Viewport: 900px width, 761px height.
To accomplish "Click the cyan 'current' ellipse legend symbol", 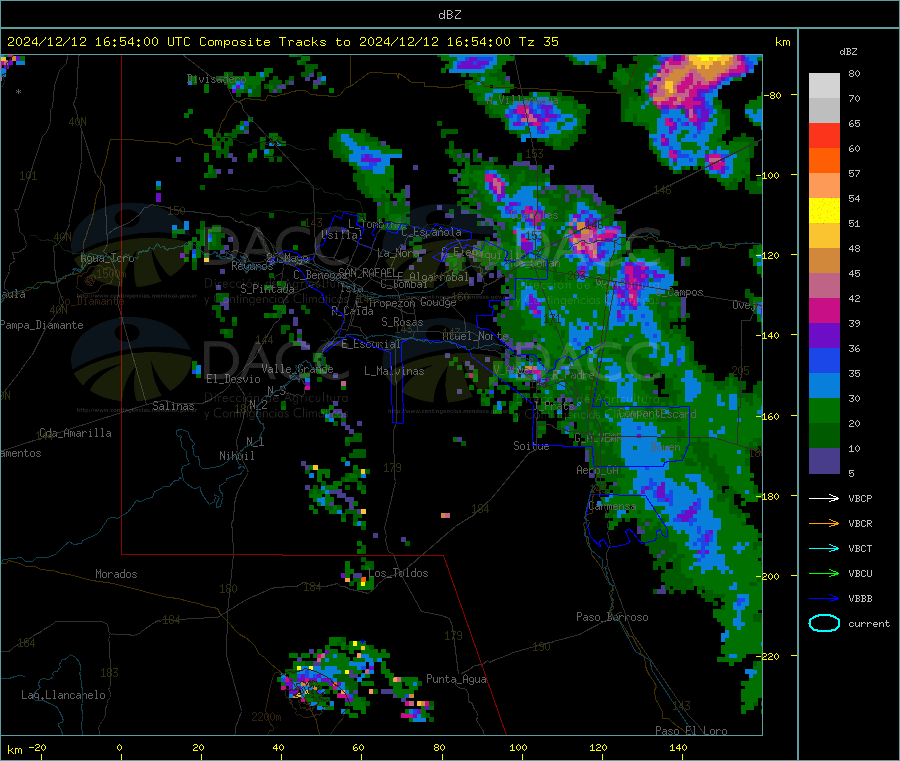I will [824, 623].
